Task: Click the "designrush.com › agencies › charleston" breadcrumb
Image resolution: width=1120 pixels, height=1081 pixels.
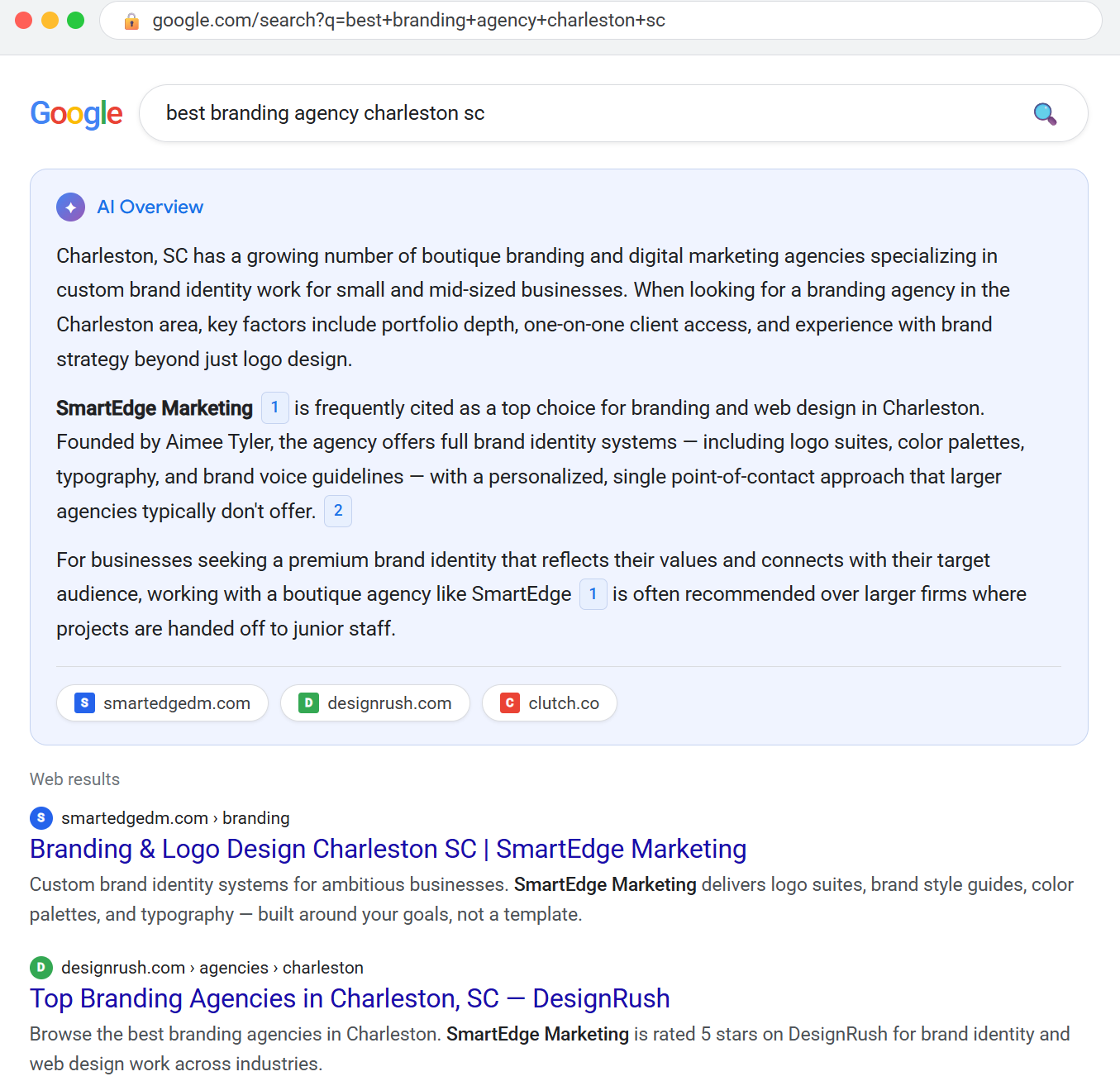Action: pyautogui.click(x=212, y=968)
